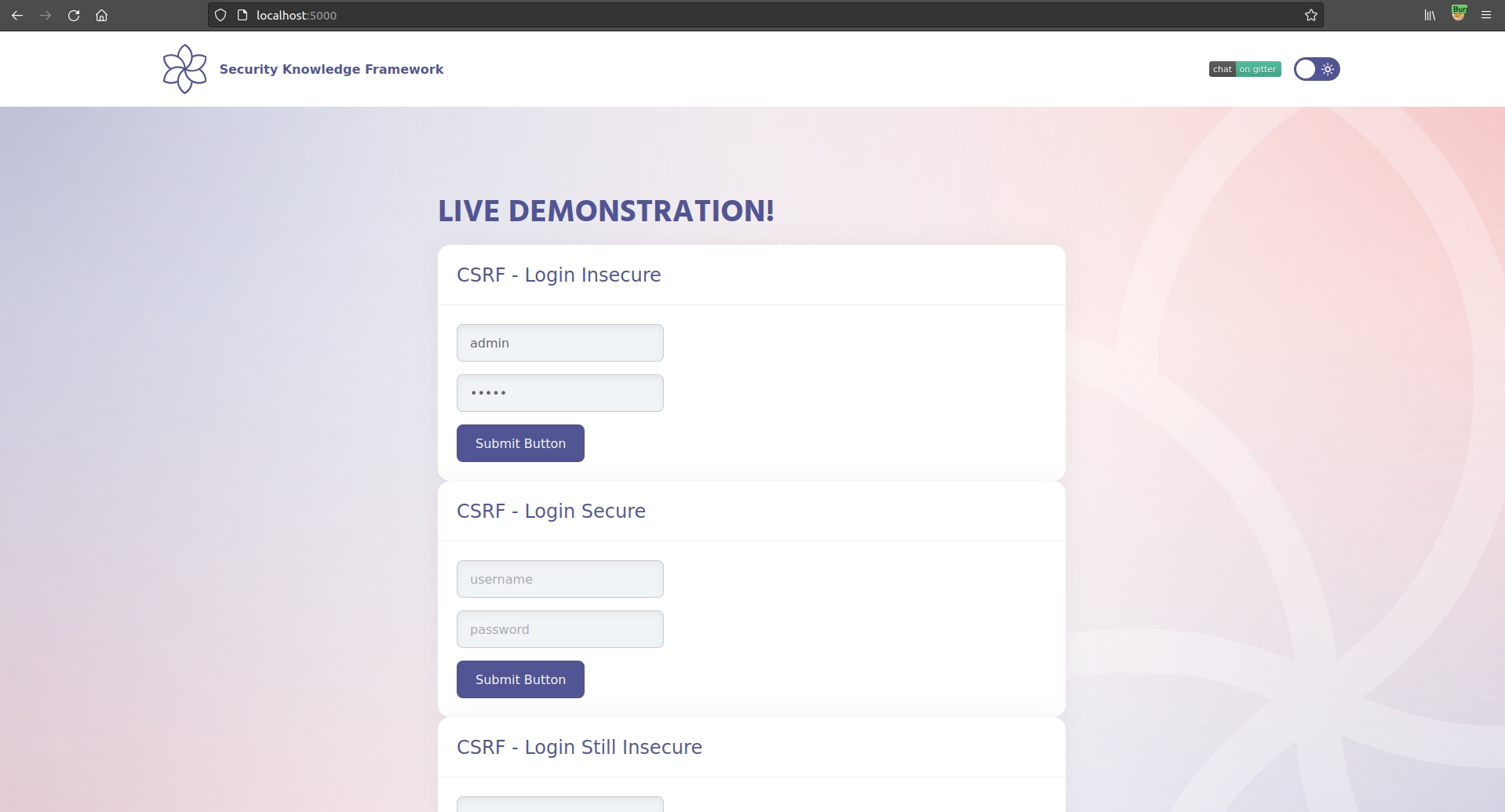This screenshot has width=1505, height=812.
Task: Open the browser hamburger menu
Action: click(x=1486, y=16)
